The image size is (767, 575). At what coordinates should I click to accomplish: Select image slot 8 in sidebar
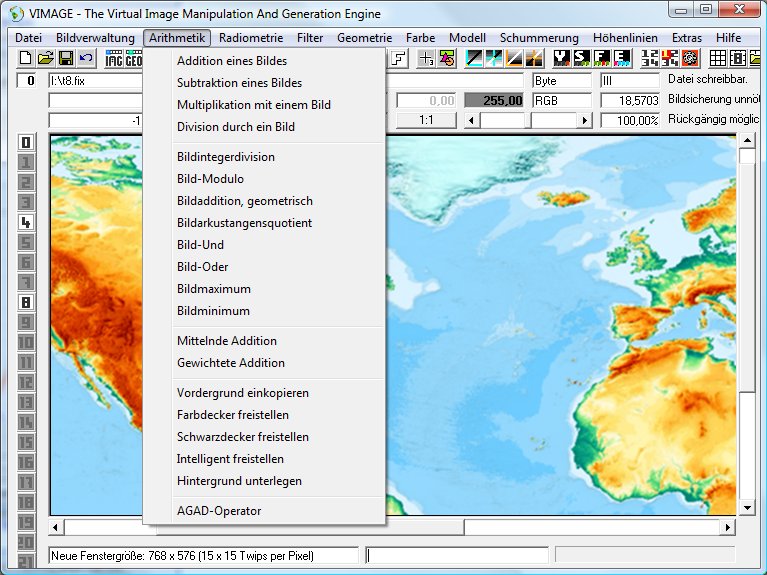[26, 302]
